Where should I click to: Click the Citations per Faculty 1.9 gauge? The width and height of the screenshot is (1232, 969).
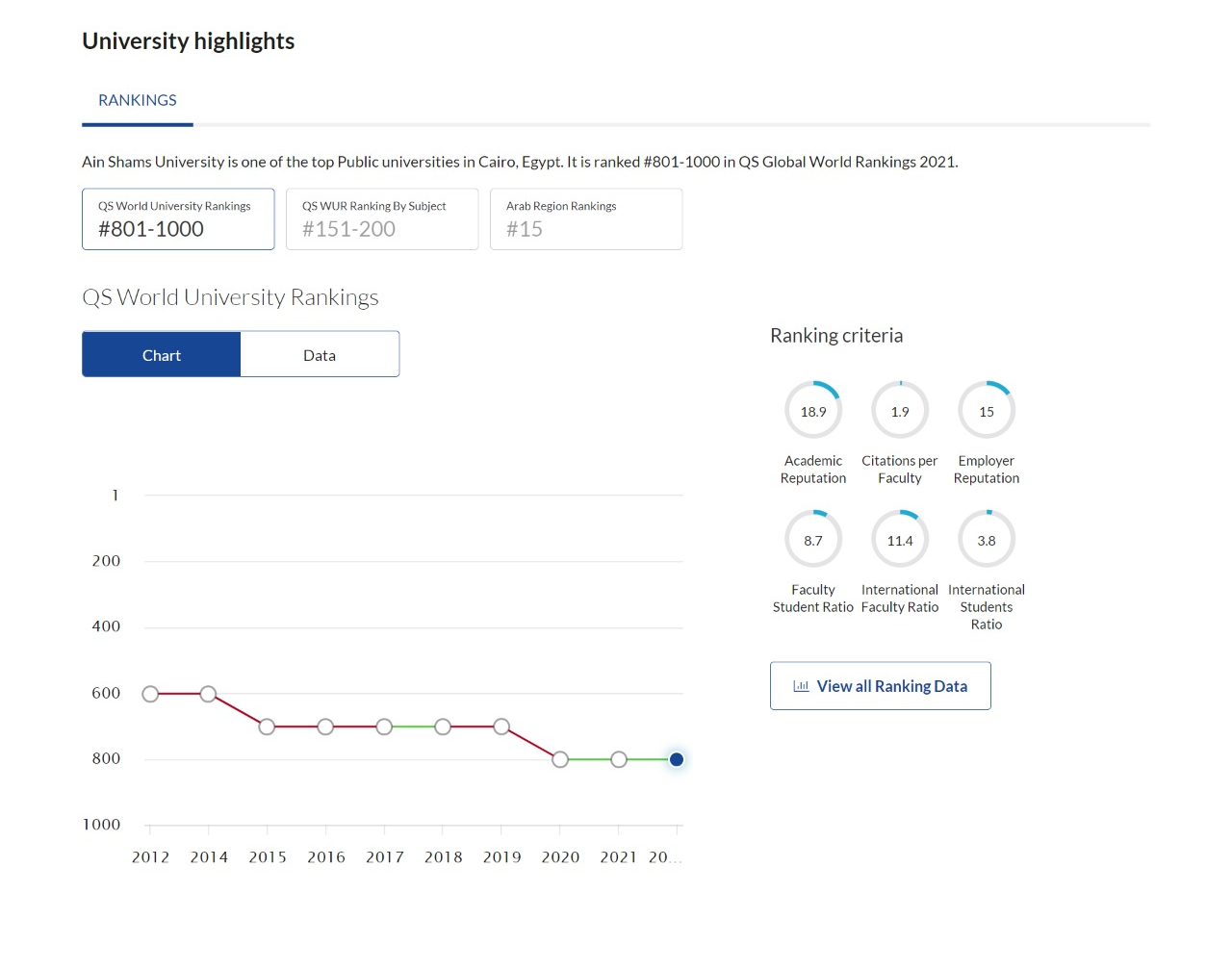900,411
